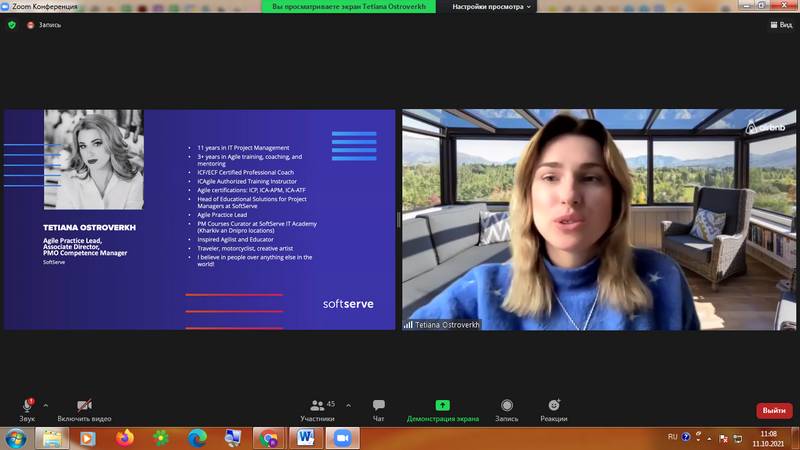This screenshot has height=450, width=800.
Task: Click the SoftServe logo on the slide
Action: (x=348, y=304)
